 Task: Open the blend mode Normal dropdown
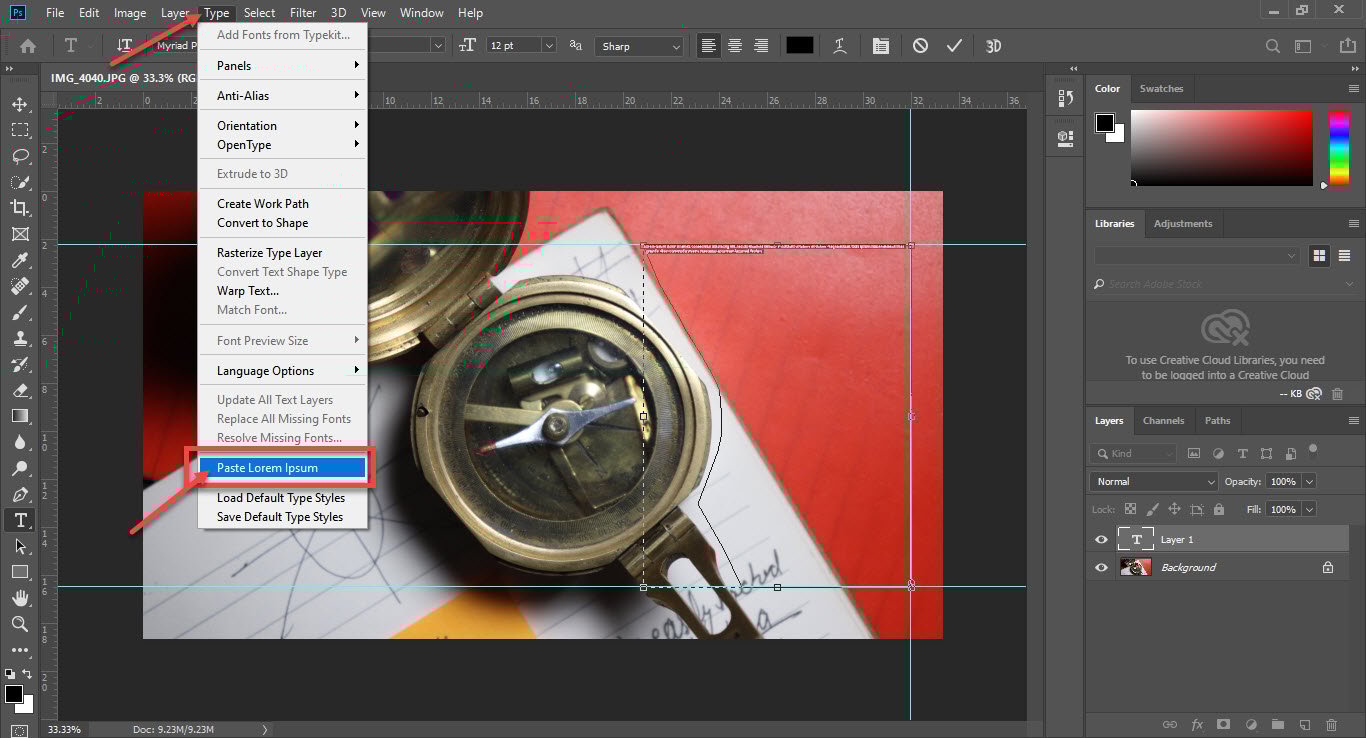[x=1153, y=481]
